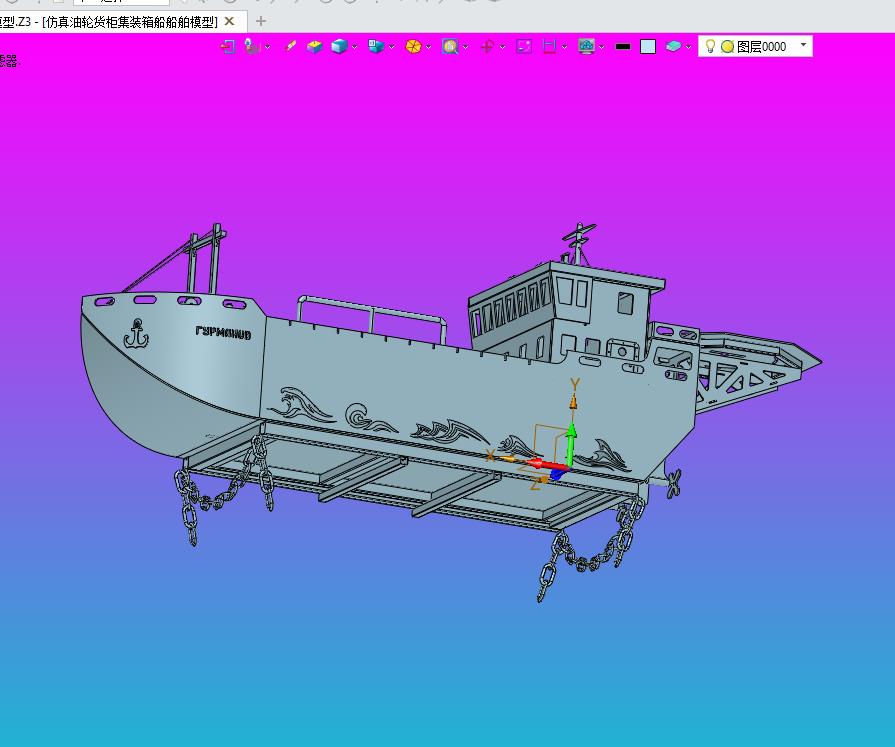The height and width of the screenshot is (747, 895).
Task: Expand the dropdown arrow beside the blue cube
Action: coord(354,47)
